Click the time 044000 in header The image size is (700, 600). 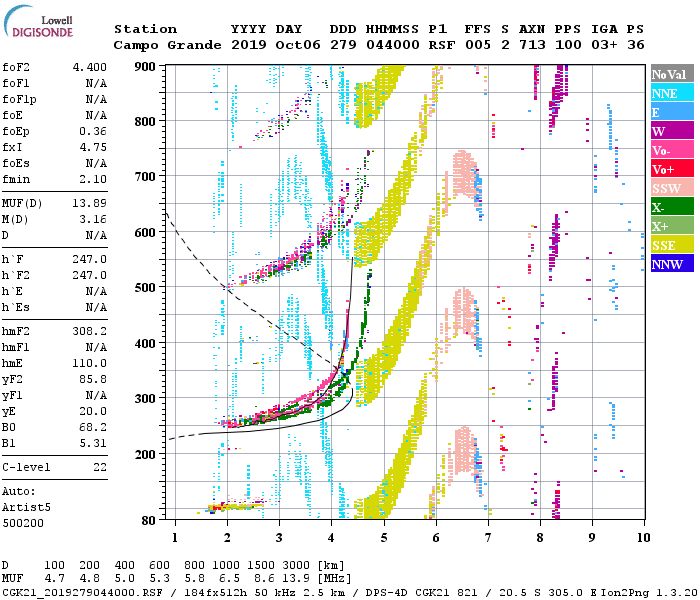pos(393,45)
